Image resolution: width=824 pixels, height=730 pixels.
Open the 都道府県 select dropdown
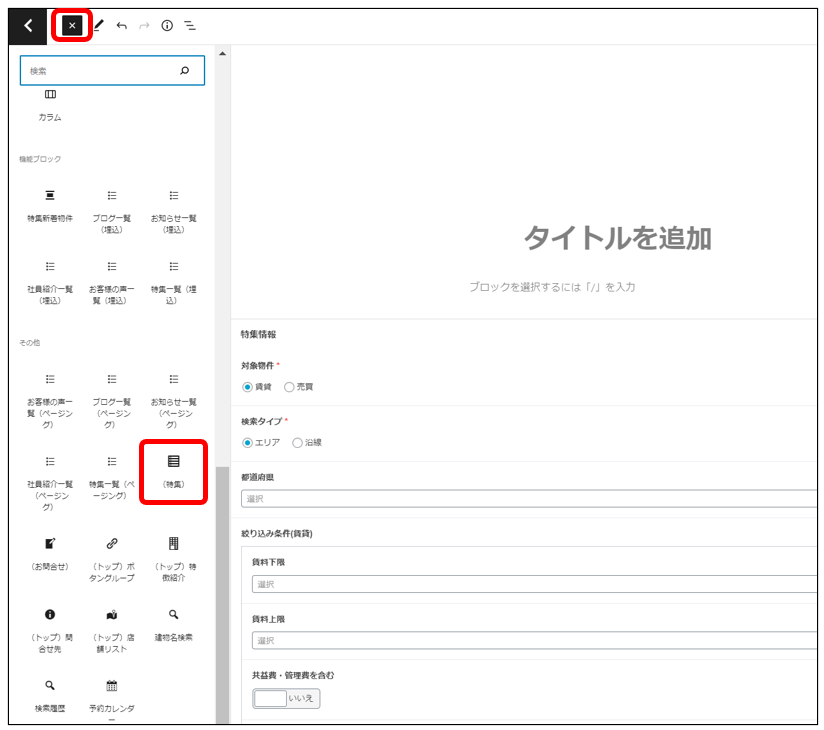528,499
